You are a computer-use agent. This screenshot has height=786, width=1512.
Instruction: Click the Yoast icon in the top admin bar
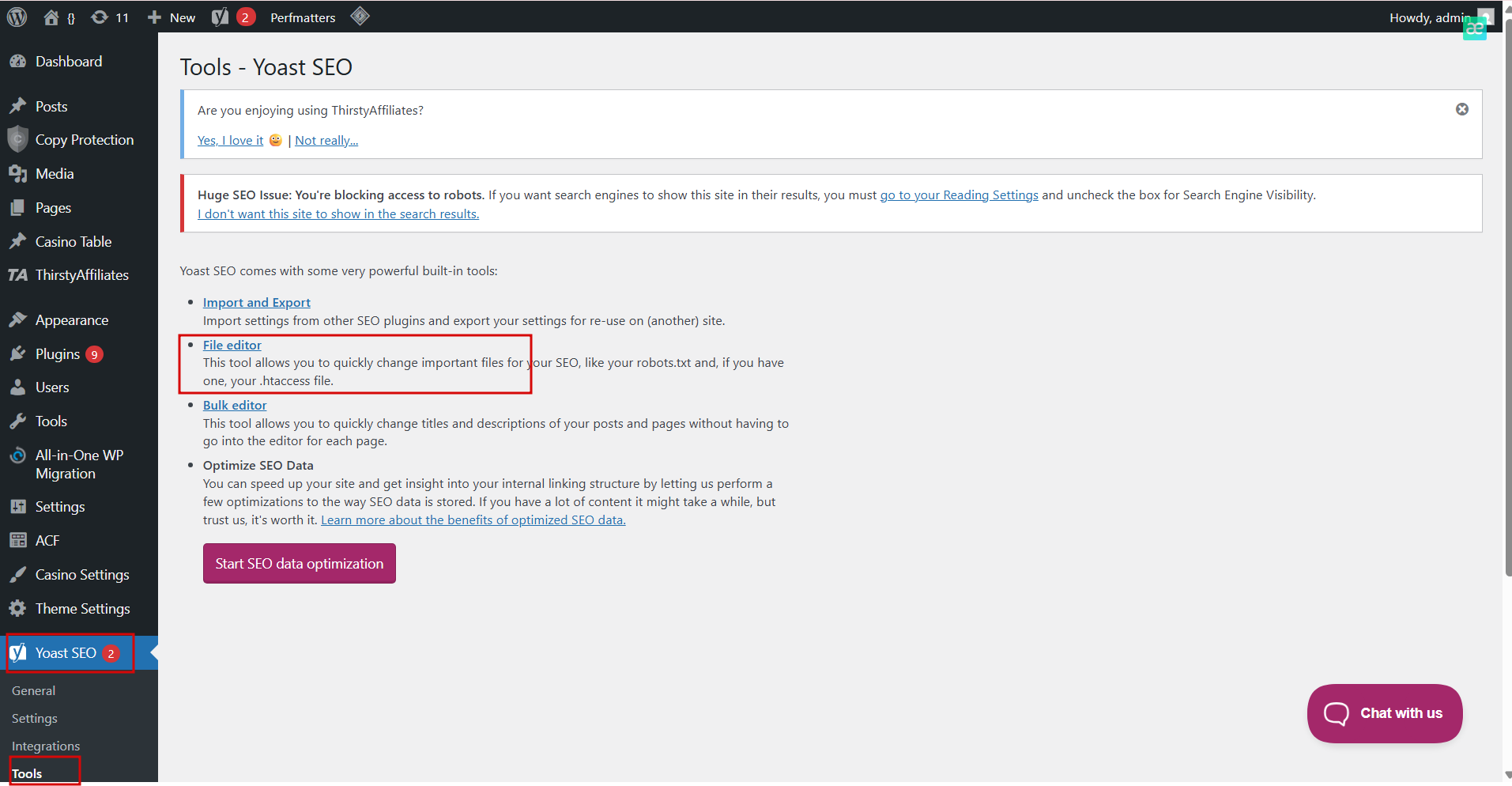coord(221,17)
